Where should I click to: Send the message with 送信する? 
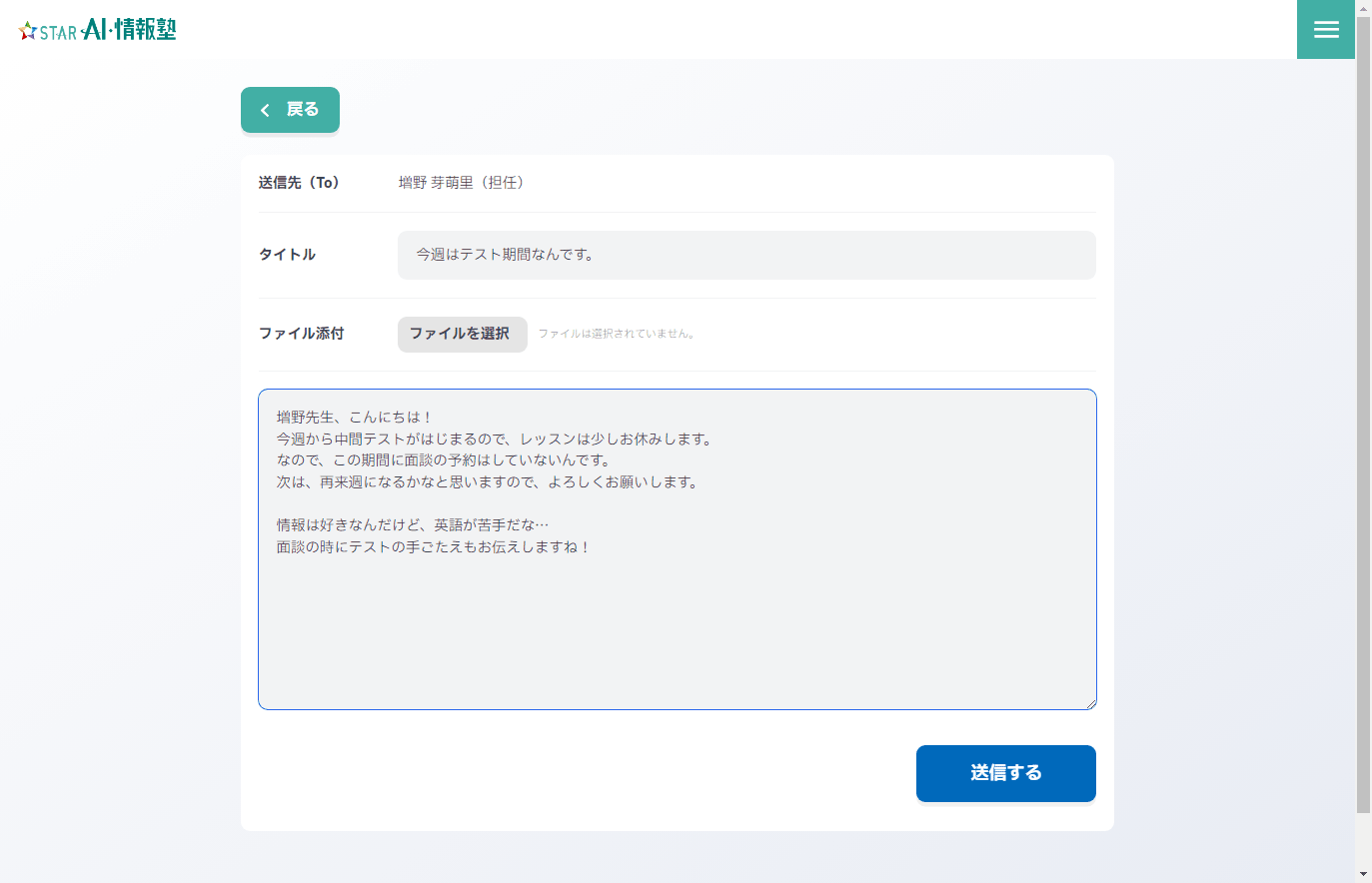point(1006,773)
